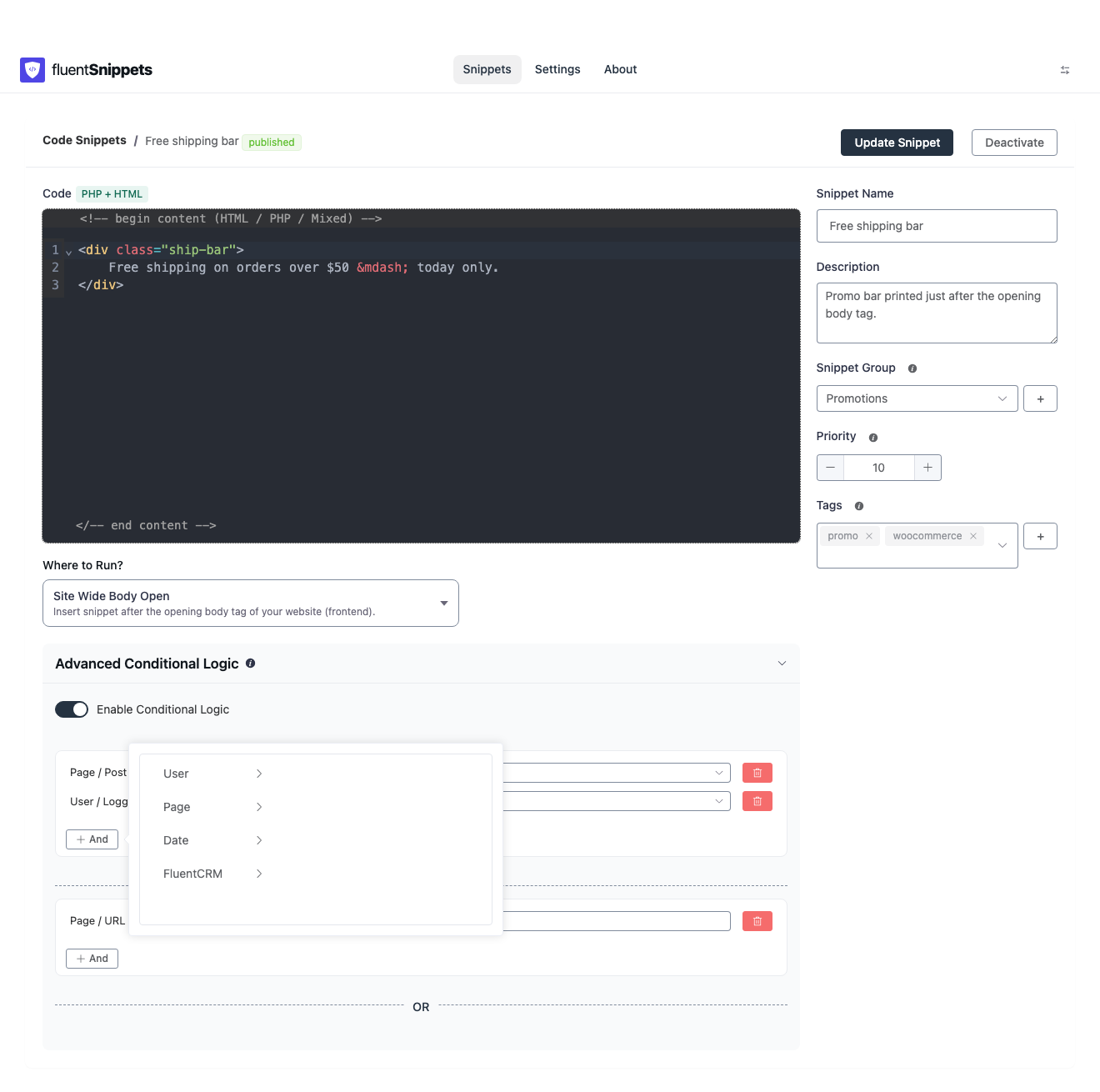Open the Promotions snippet group dropdown
The height and width of the screenshot is (1092, 1100).
(x=917, y=398)
